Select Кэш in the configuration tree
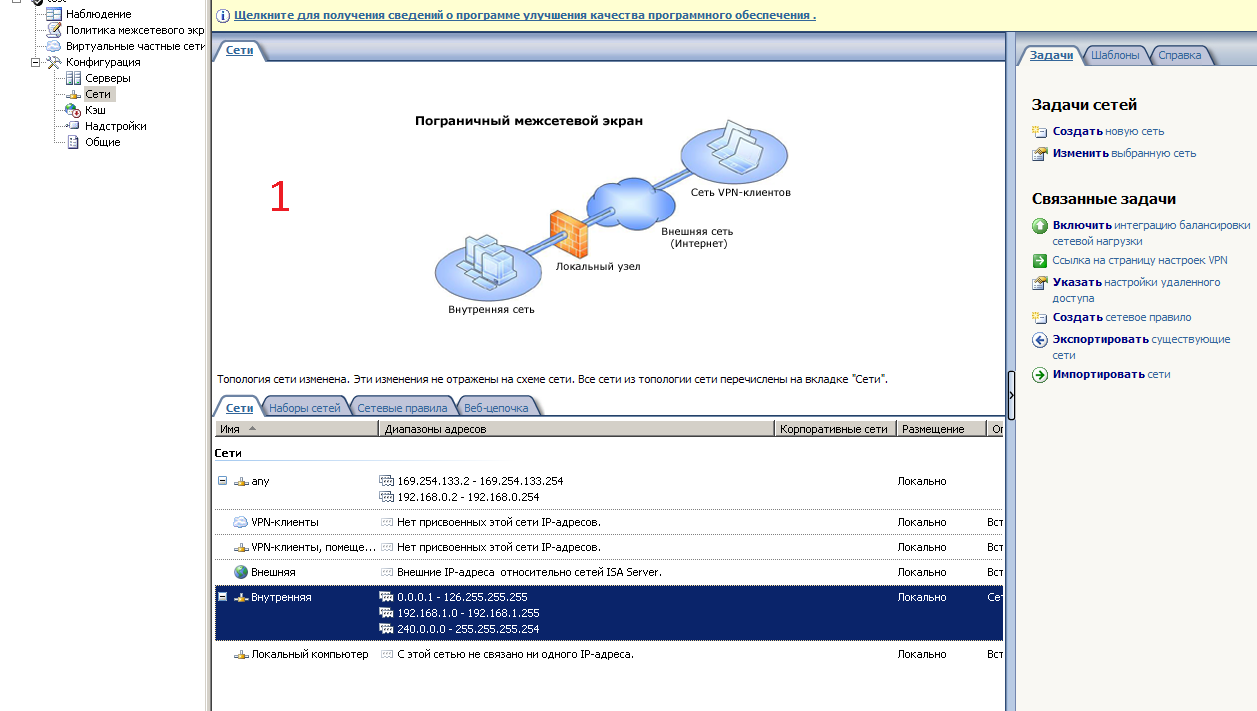The image size is (1257, 711). [x=95, y=110]
